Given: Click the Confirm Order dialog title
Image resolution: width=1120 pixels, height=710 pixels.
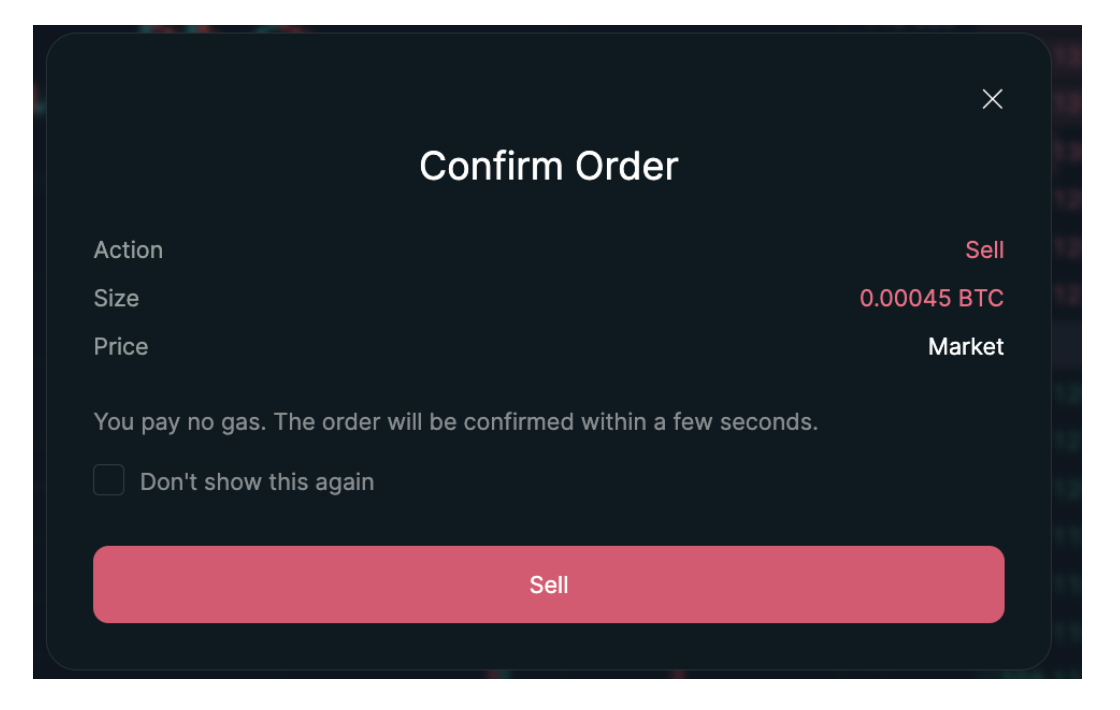Looking at the screenshot, I should click(548, 166).
